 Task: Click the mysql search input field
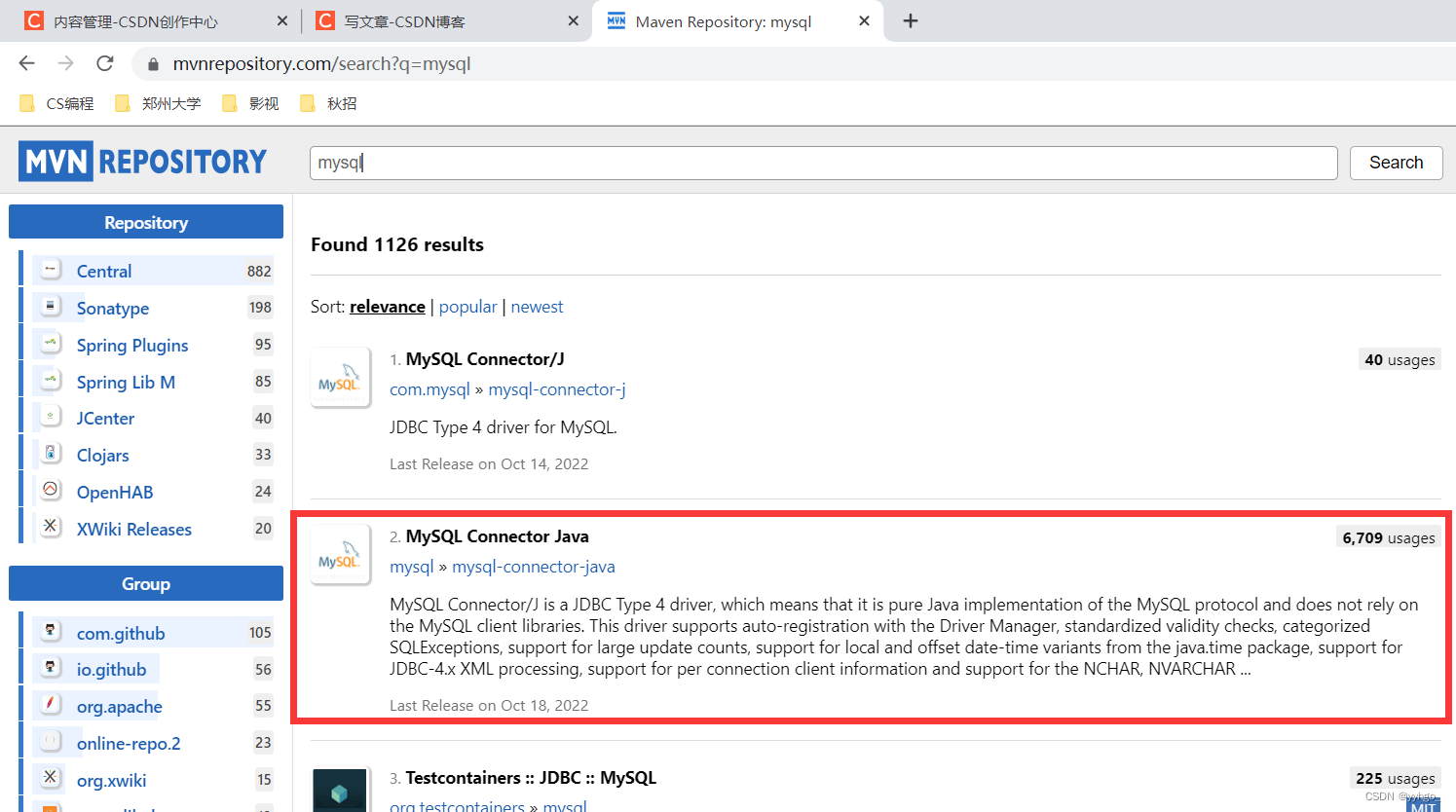tap(823, 163)
